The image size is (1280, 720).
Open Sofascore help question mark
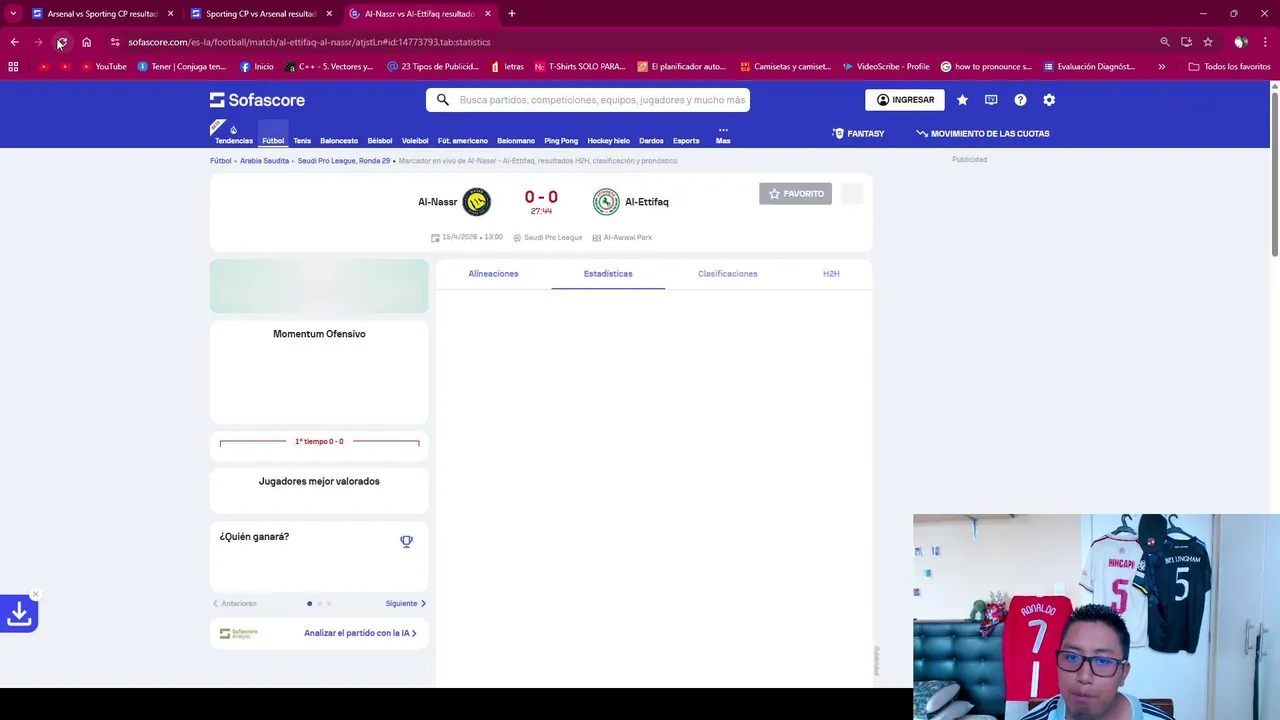pos(1020,100)
